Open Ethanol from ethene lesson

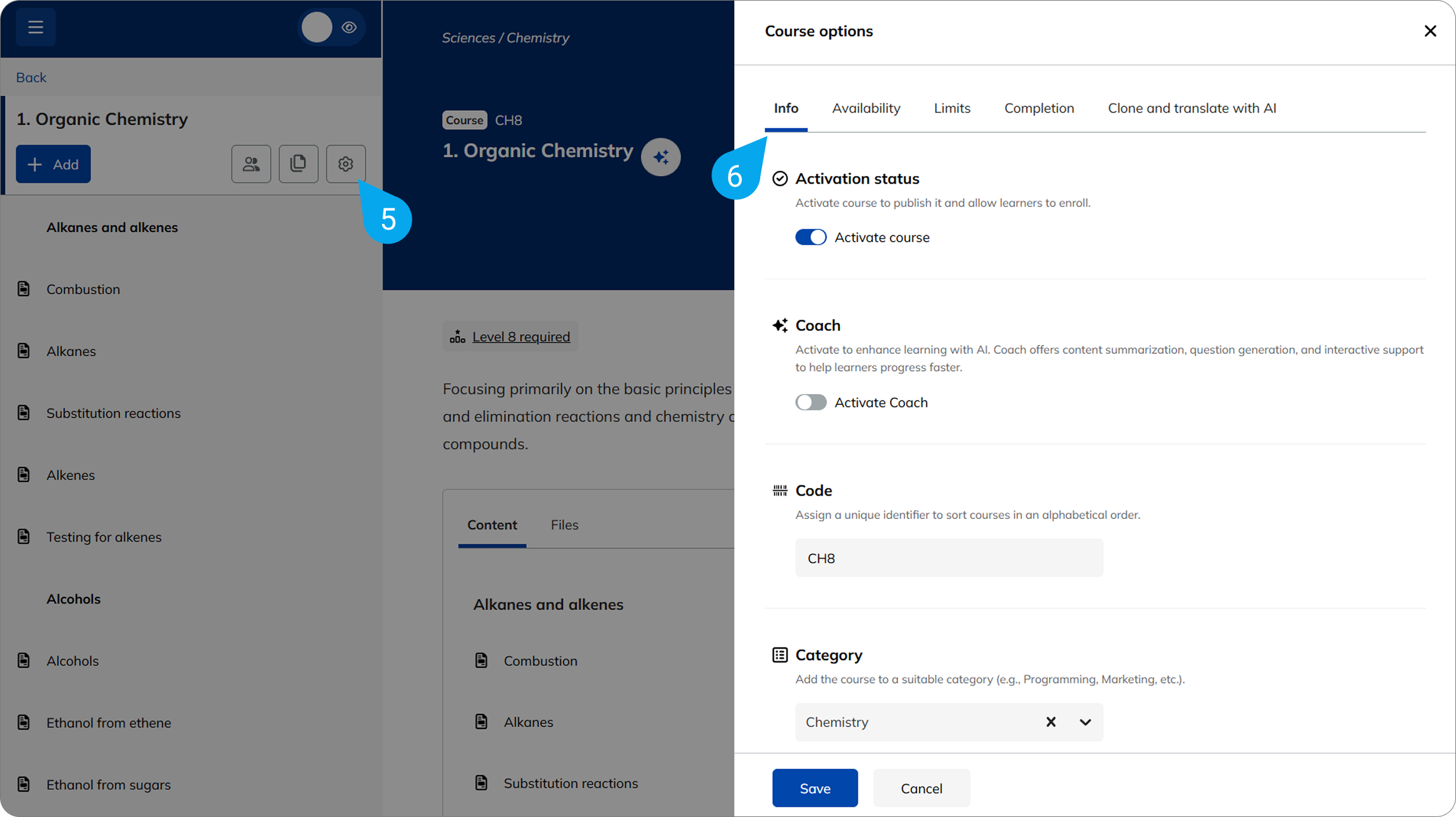109,723
